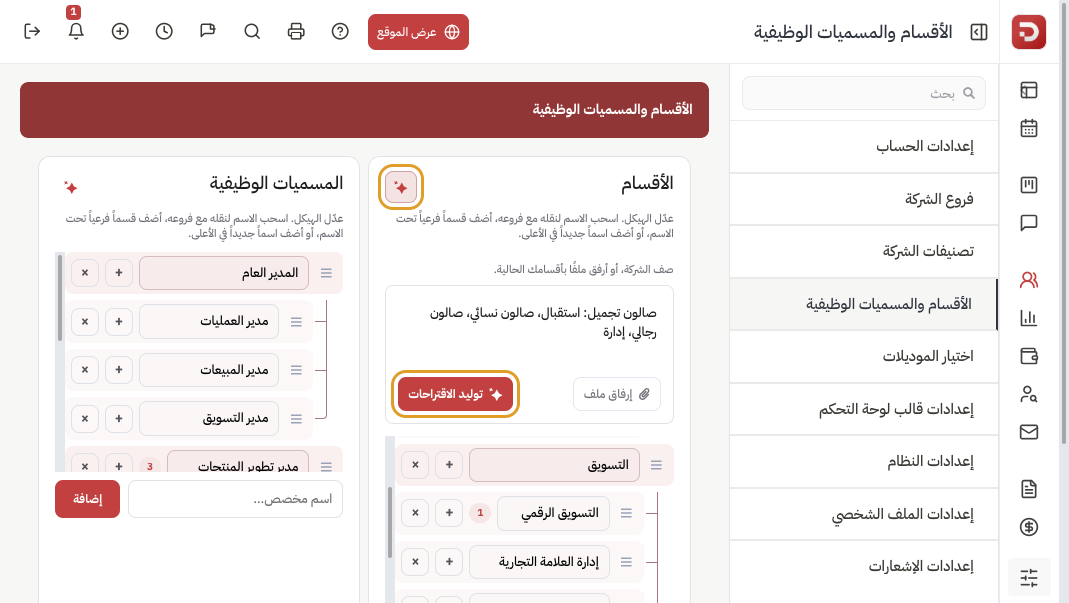Screen dimensions: 1069x603
Task: Open إعدادات قالب لوحة التحكم menu item
Action: 864,409
